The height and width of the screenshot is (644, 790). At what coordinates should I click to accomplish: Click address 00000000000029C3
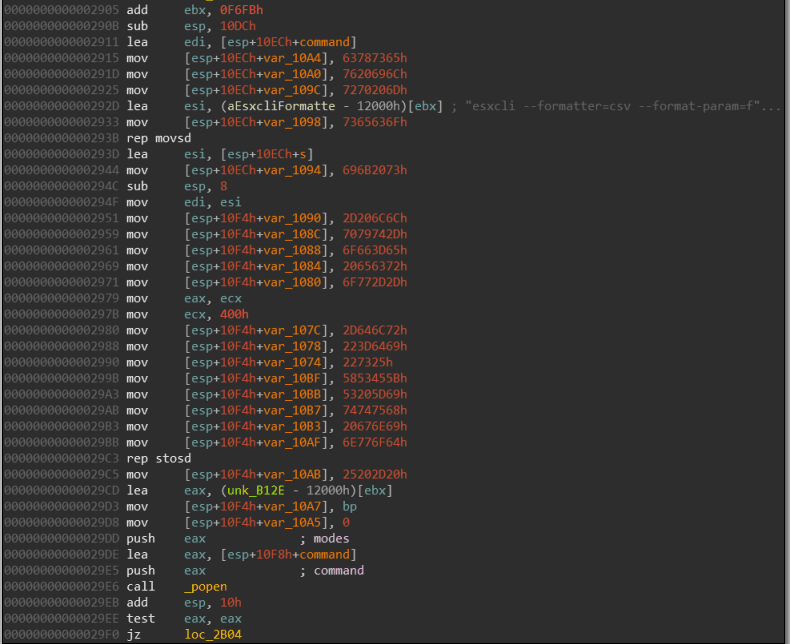[x=61, y=458]
